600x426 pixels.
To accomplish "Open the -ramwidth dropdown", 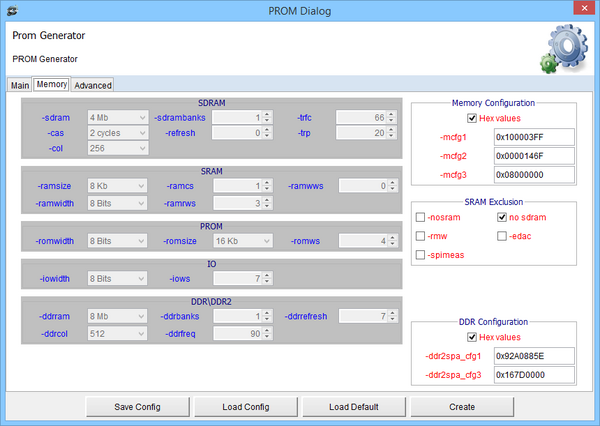I will tap(117, 203).
